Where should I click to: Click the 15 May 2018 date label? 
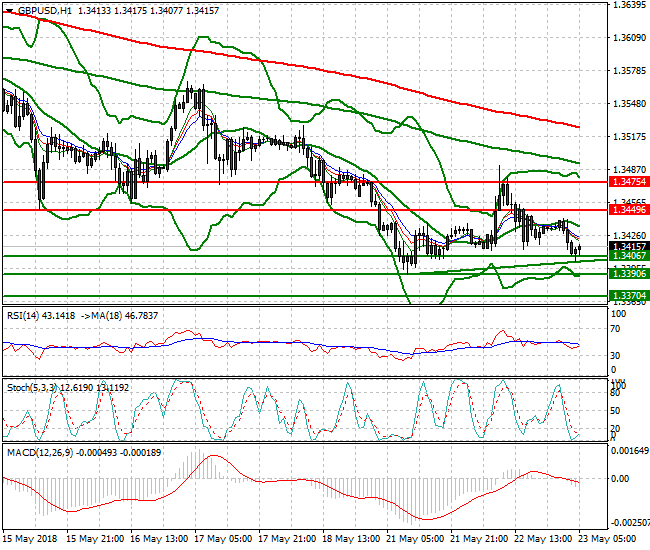coord(29,539)
